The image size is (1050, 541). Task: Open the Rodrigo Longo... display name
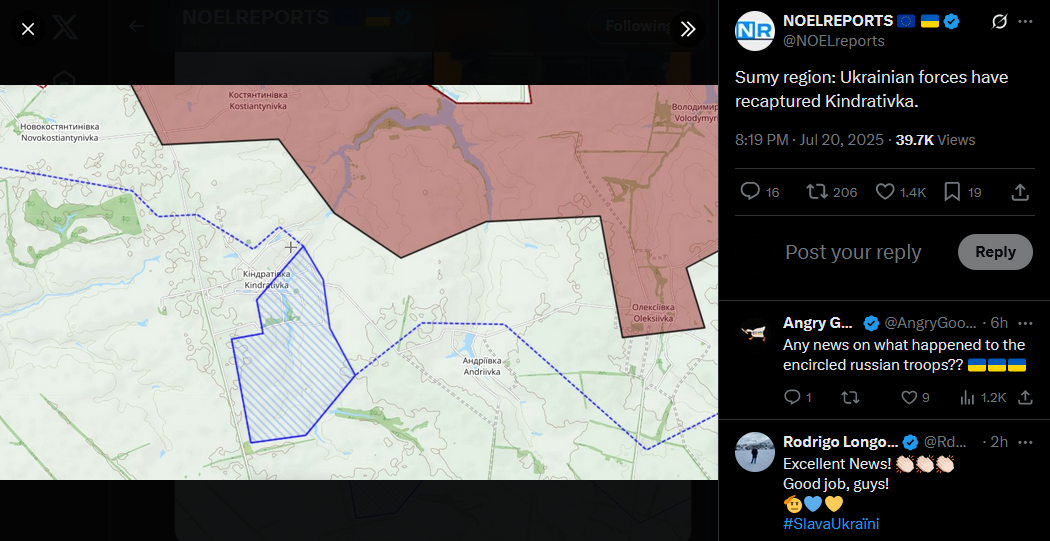[840, 442]
